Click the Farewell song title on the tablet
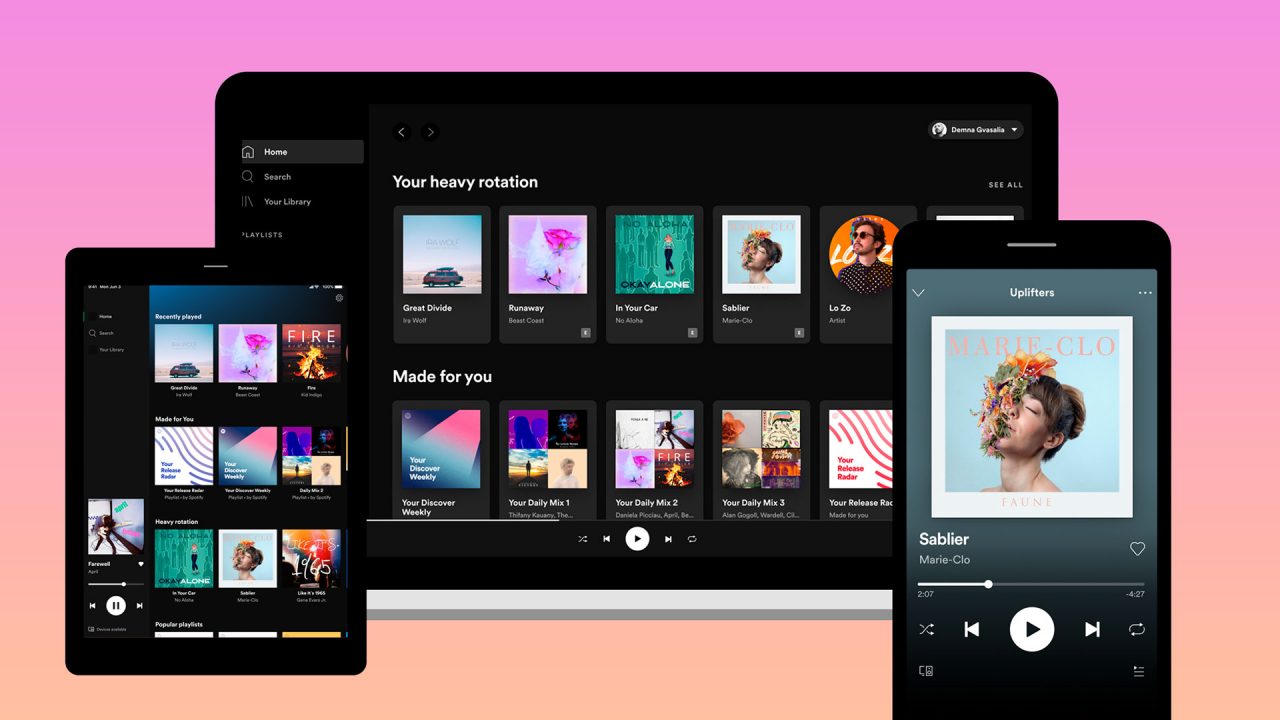This screenshot has width=1280, height=720. 99,564
